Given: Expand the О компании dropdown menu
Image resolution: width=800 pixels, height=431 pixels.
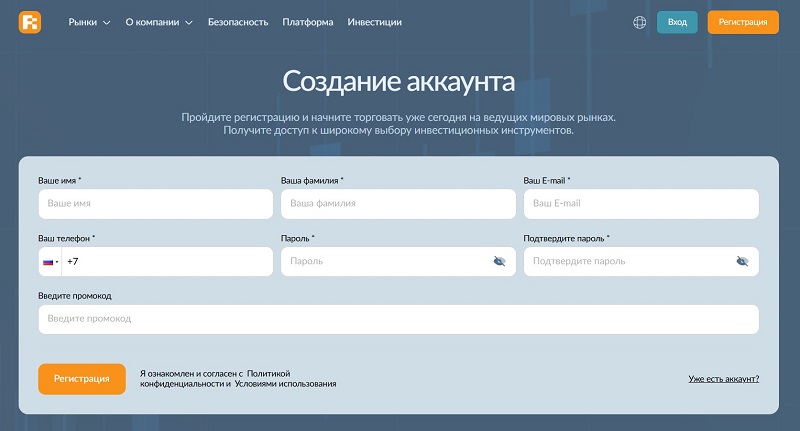Looking at the screenshot, I should [159, 22].
